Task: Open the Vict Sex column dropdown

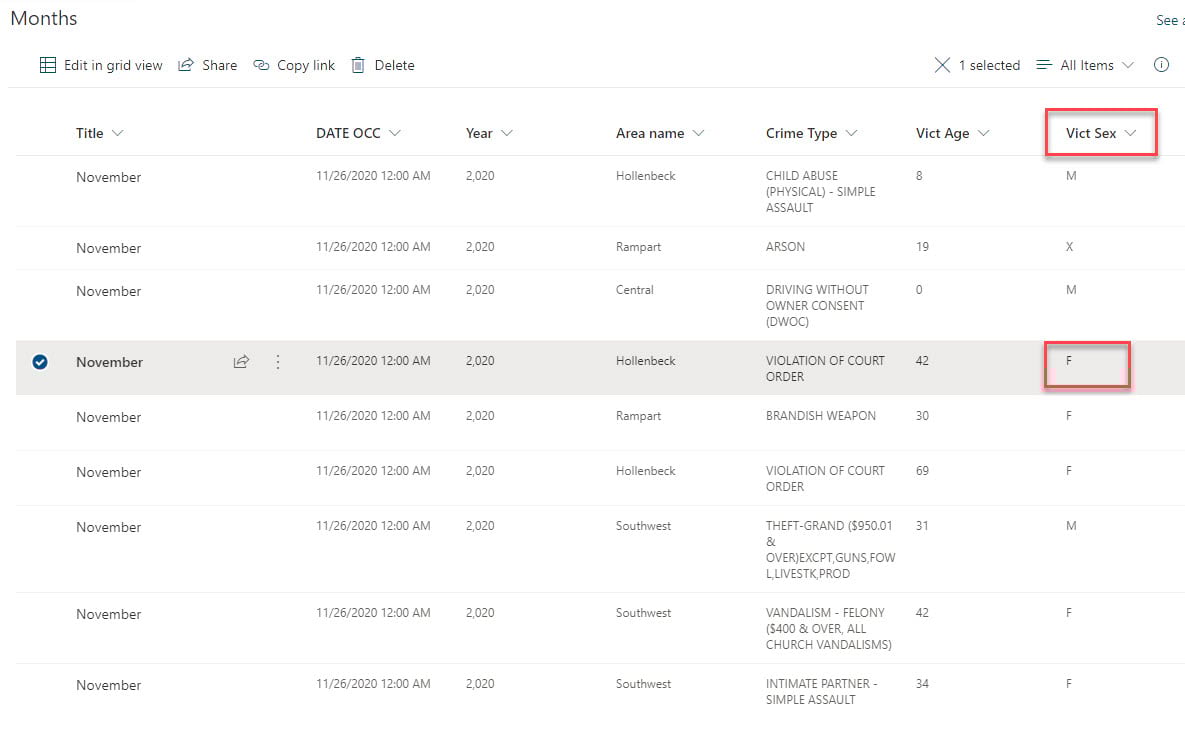Action: (x=1131, y=133)
